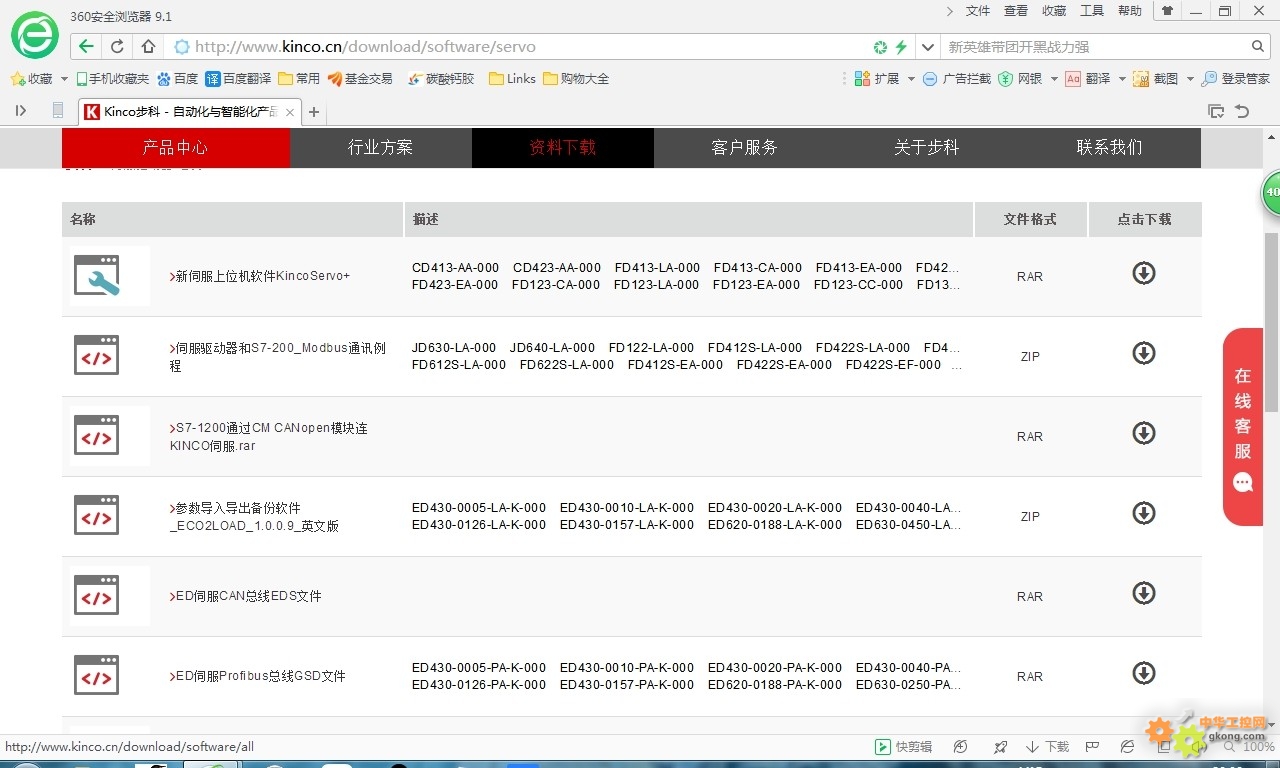Open the 百度翻译 bookmark
Image resolution: width=1280 pixels, height=768 pixels.
pos(238,78)
